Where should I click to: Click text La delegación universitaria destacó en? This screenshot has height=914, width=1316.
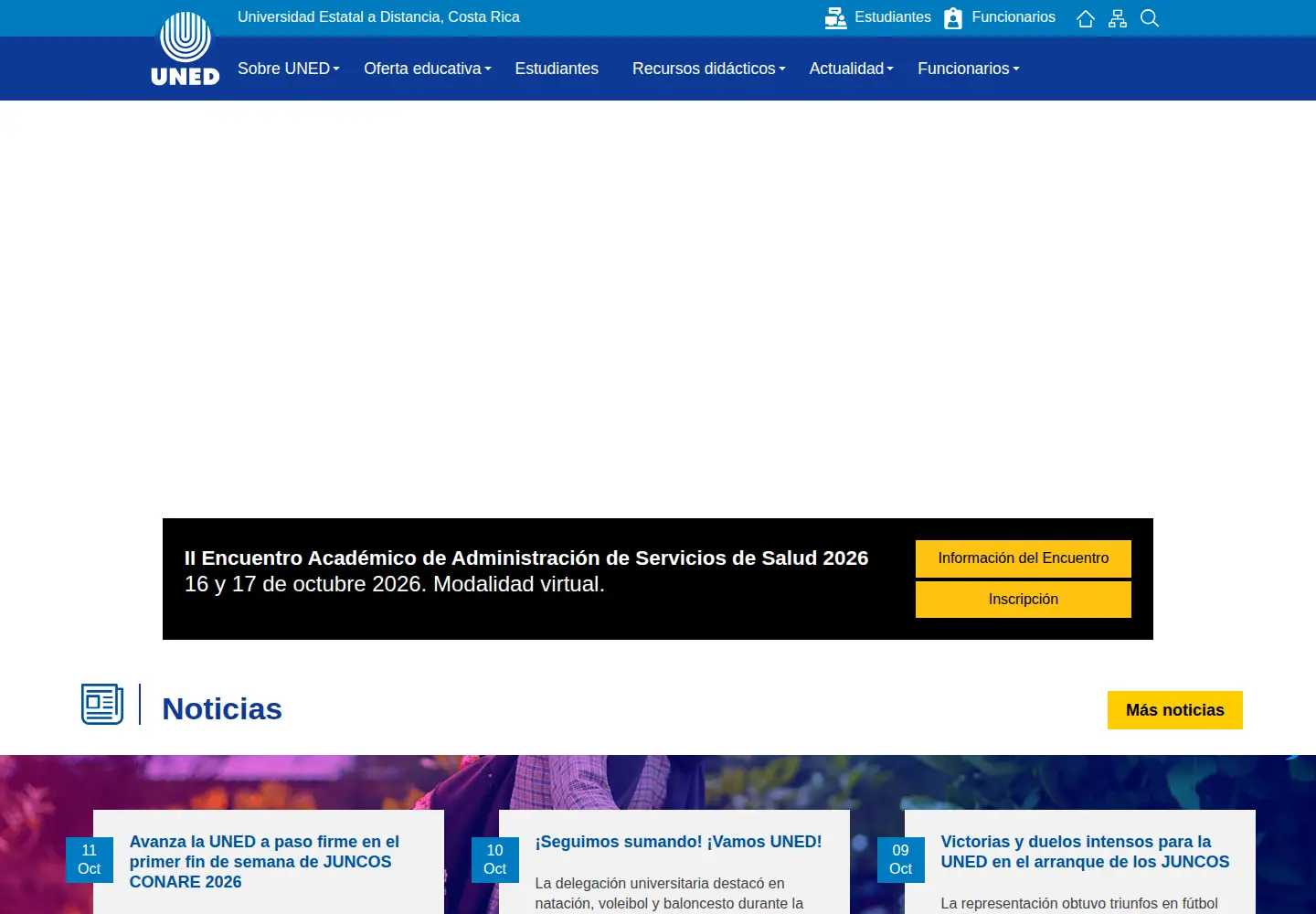click(660, 884)
